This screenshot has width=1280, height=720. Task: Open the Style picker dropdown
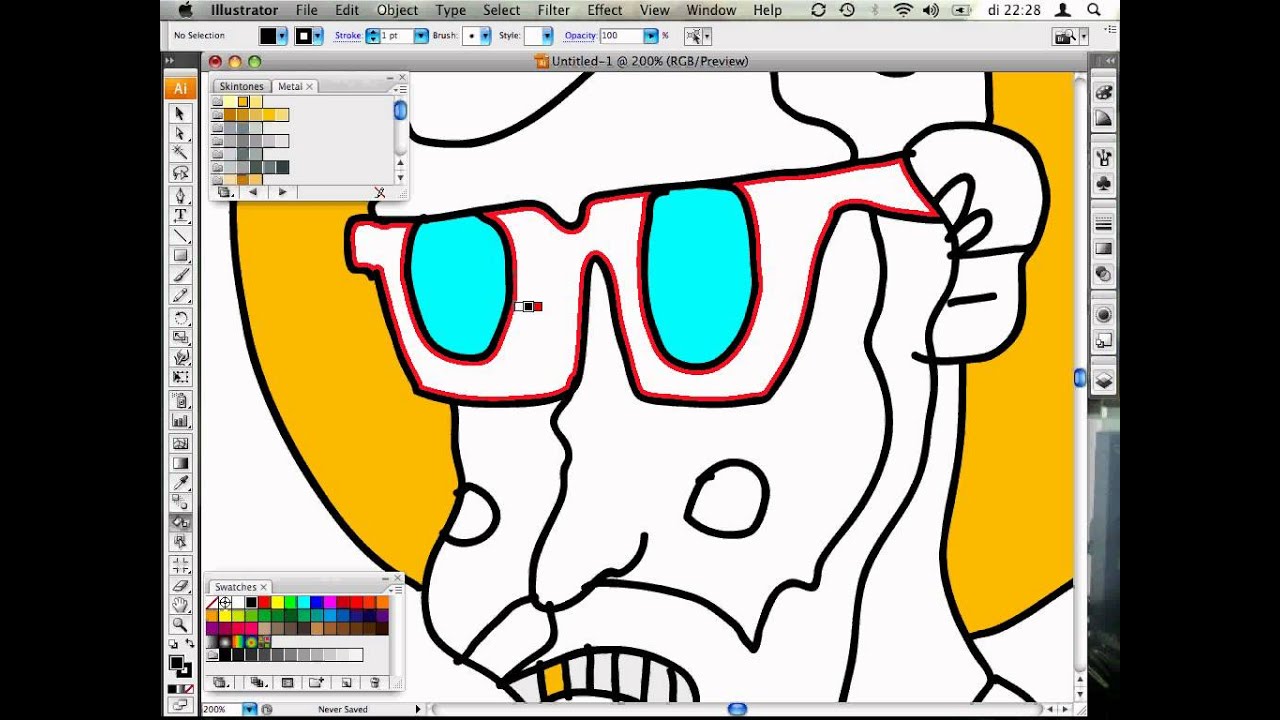[548, 36]
